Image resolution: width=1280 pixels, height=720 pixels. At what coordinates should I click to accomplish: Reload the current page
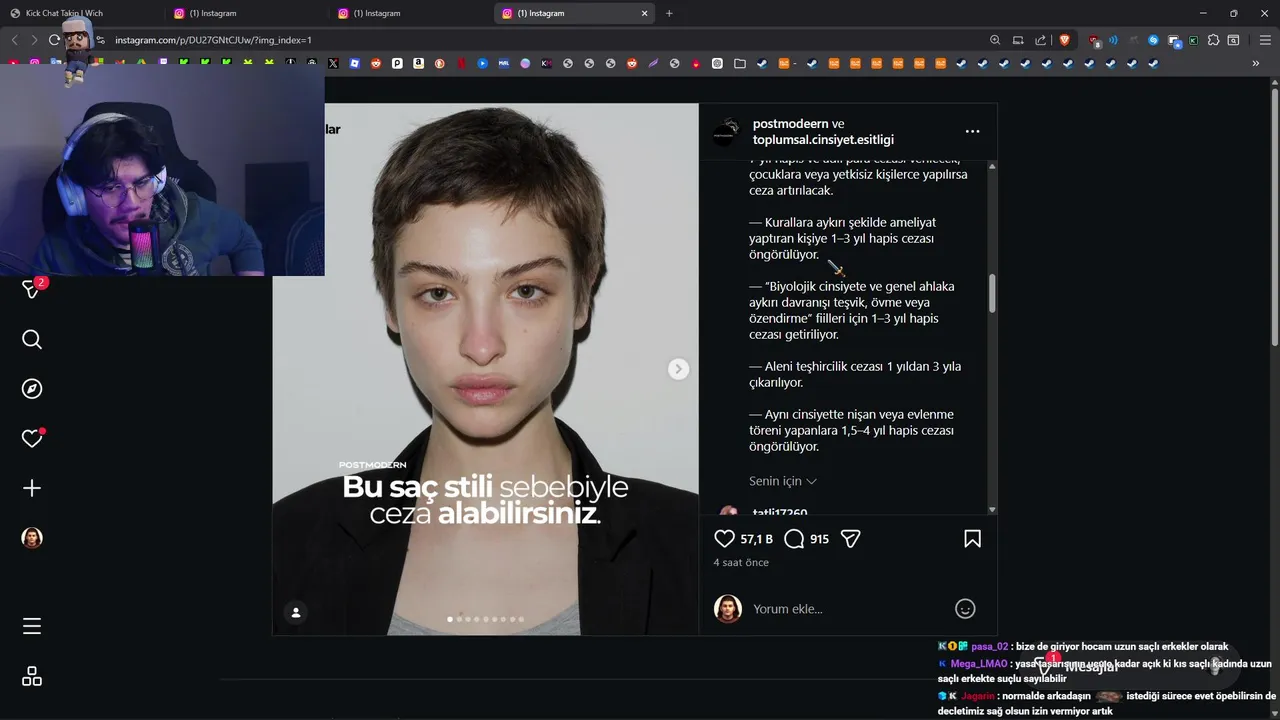pyautogui.click(x=54, y=40)
